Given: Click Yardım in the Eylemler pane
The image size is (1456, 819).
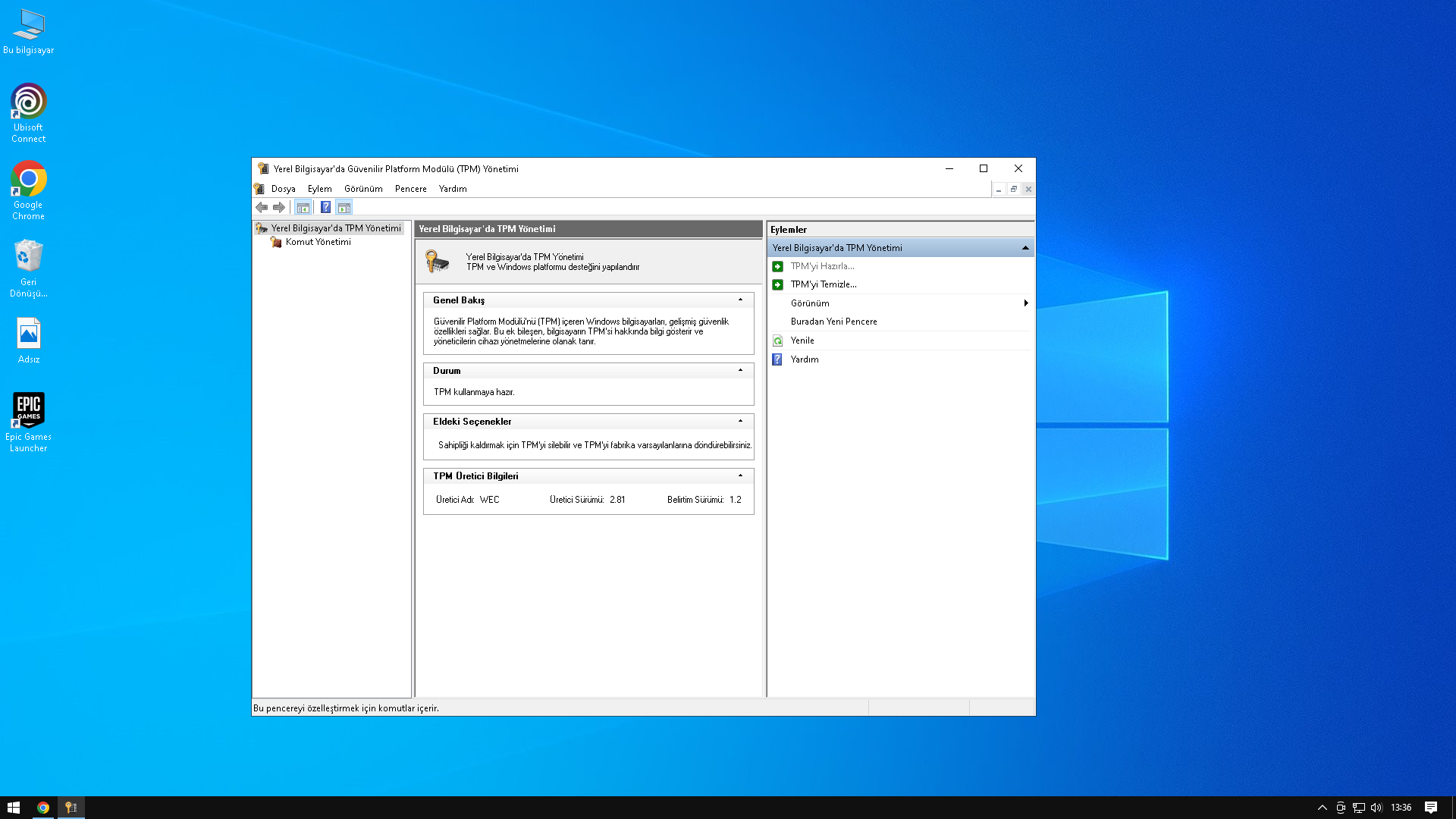Looking at the screenshot, I should click(805, 359).
